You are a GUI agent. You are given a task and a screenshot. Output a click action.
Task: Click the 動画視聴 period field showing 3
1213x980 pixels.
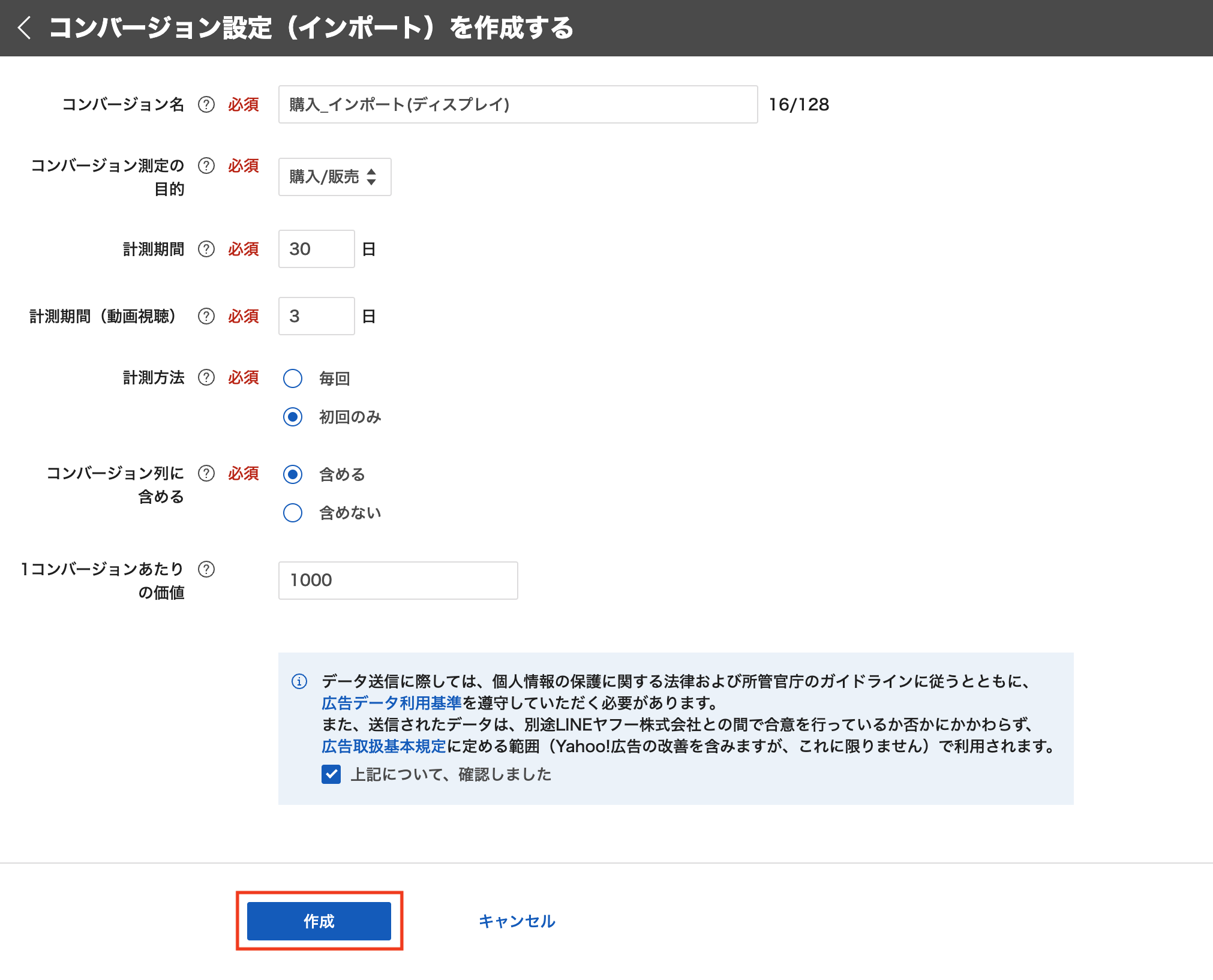click(x=317, y=316)
